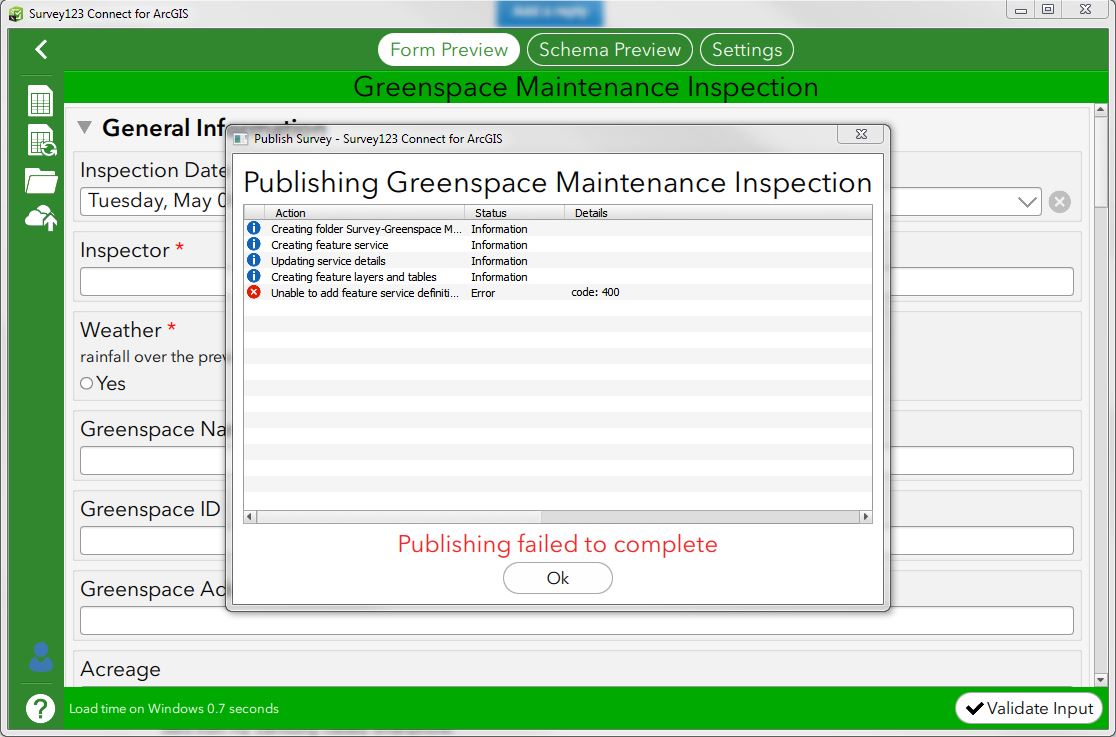Click the Validate Input button
The width and height of the screenshot is (1116, 737).
point(1029,709)
